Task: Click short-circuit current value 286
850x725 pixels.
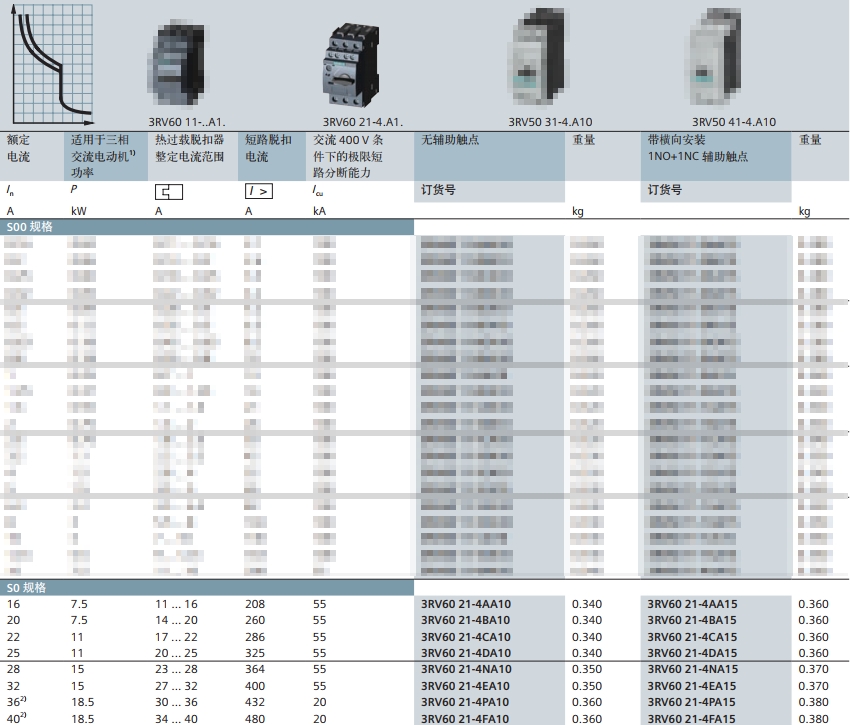Action: [255, 637]
